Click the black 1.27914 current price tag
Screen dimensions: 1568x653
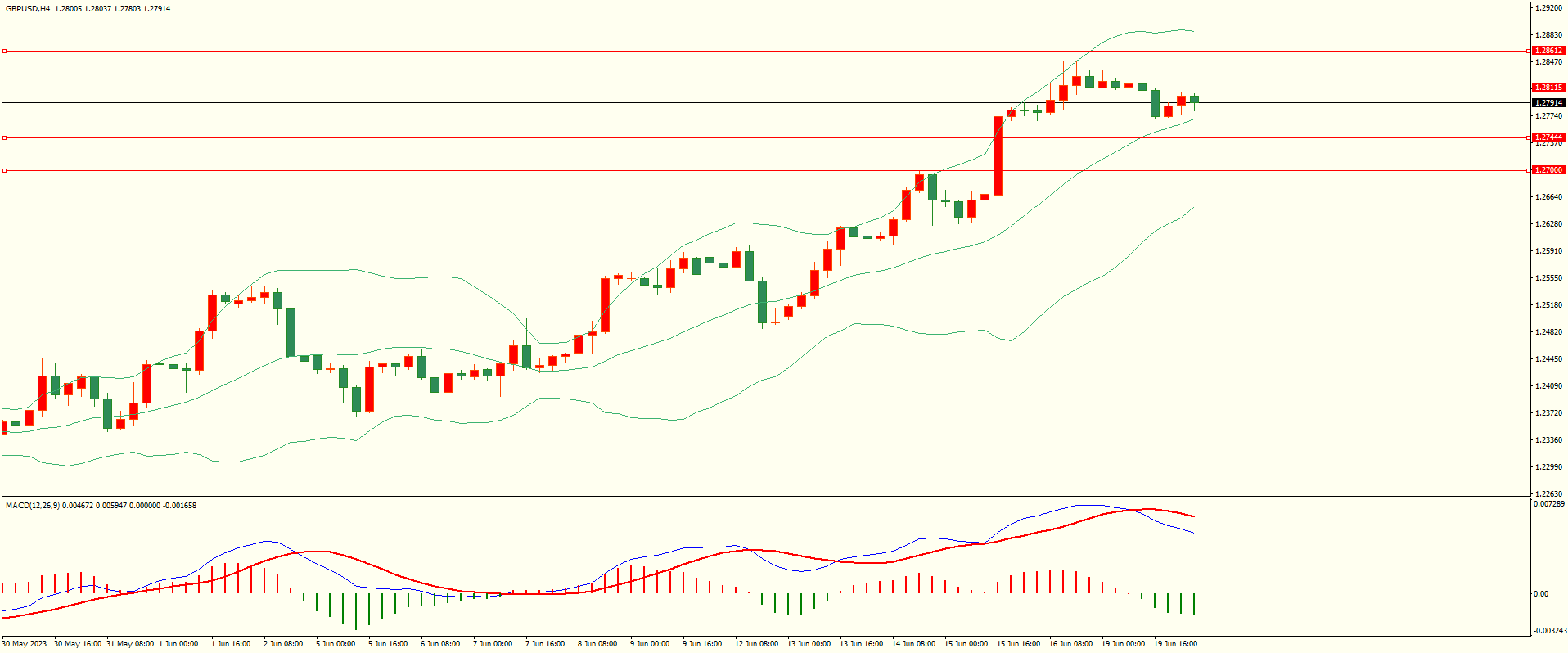pos(1548,103)
